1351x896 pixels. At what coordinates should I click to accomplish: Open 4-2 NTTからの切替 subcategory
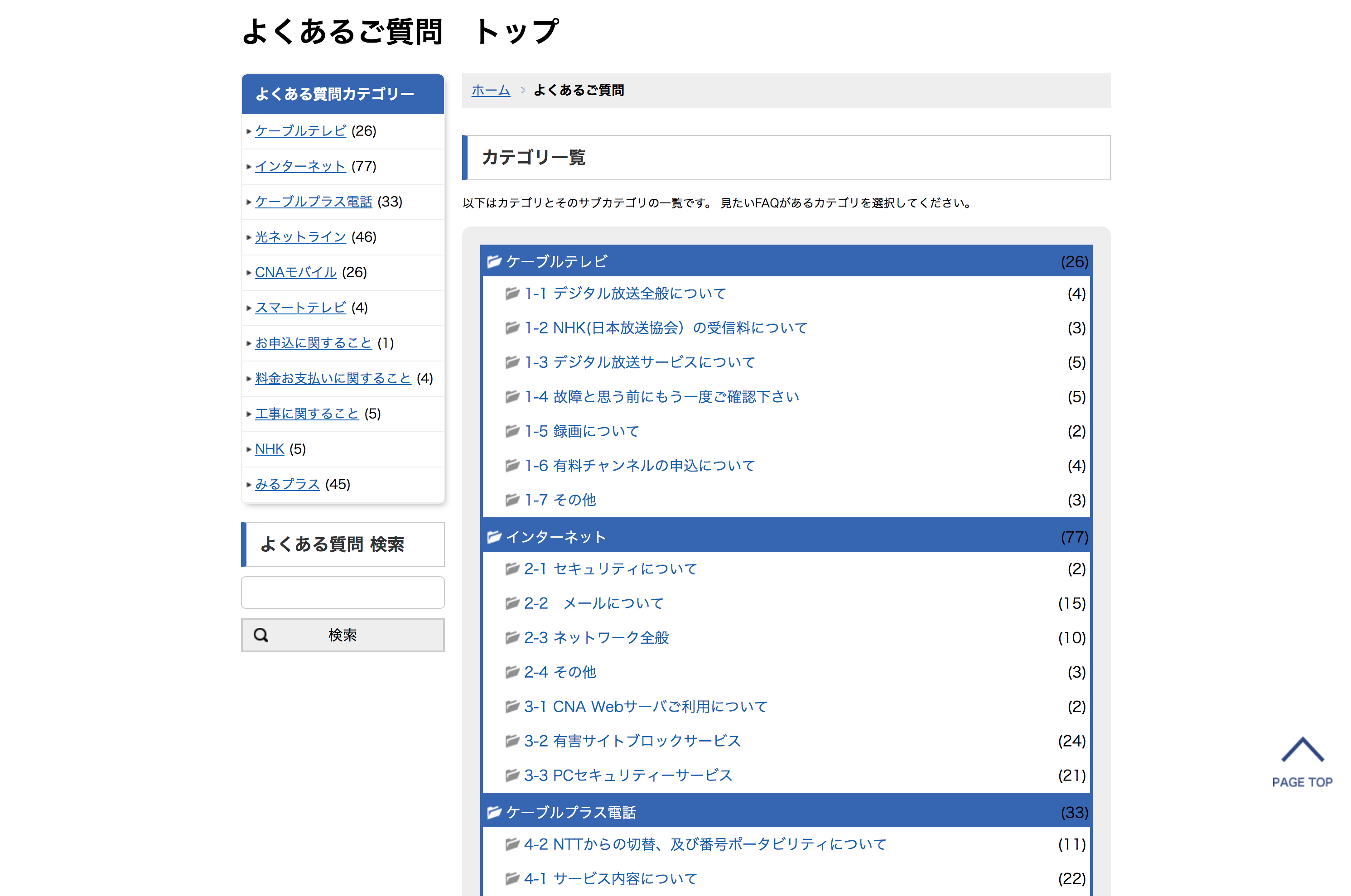[704, 844]
